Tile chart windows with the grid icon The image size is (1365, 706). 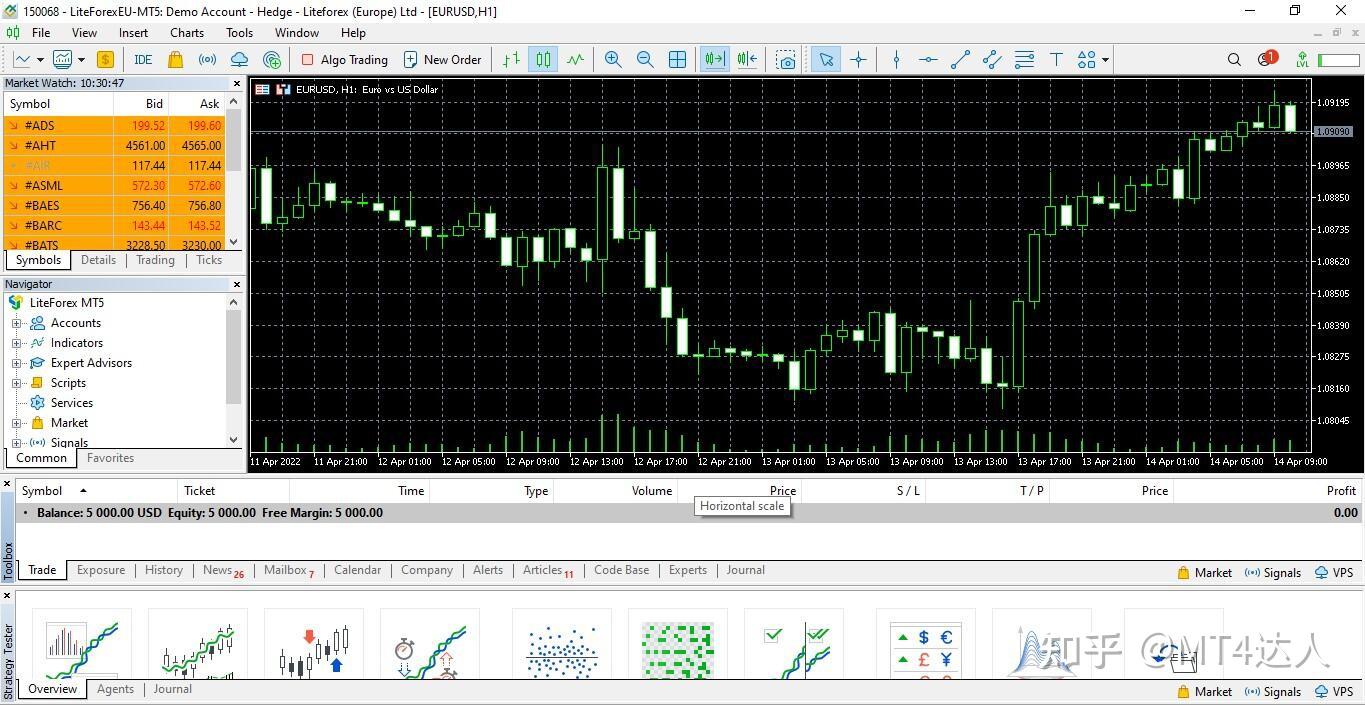click(677, 60)
